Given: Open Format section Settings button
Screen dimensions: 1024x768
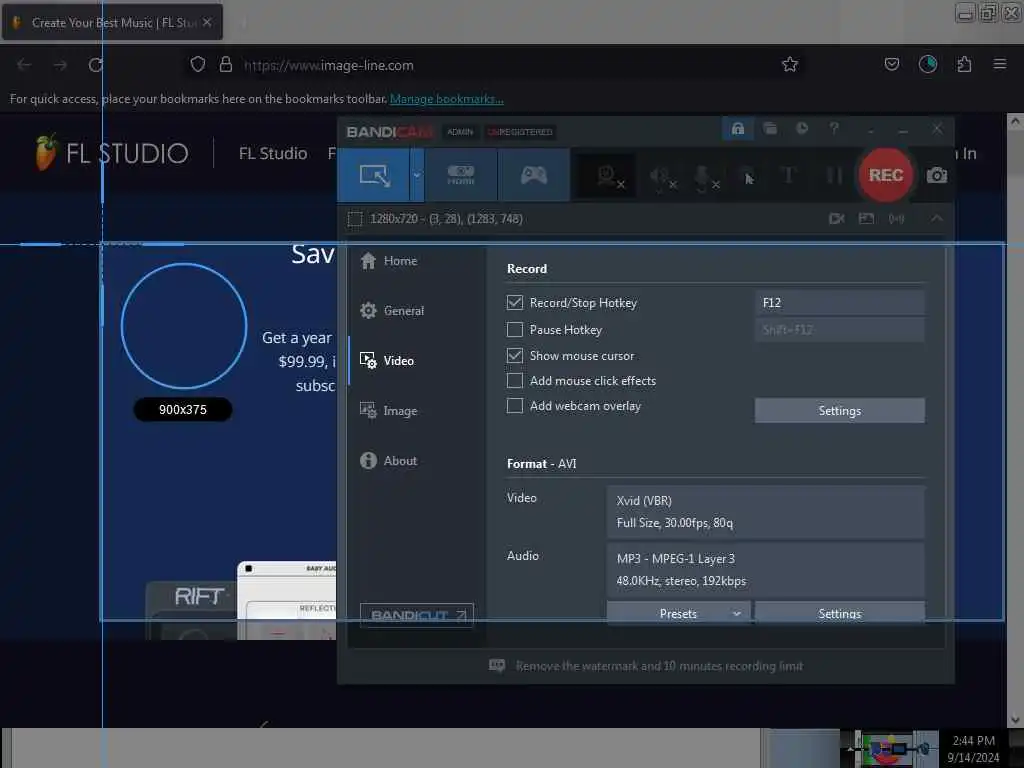Looking at the screenshot, I should pyautogui.click(x=840, y=613).
